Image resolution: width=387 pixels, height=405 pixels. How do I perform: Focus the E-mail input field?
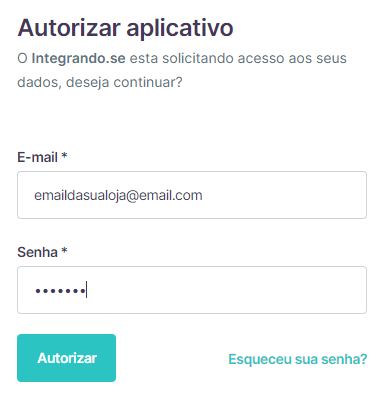click(x=192, y=195)
